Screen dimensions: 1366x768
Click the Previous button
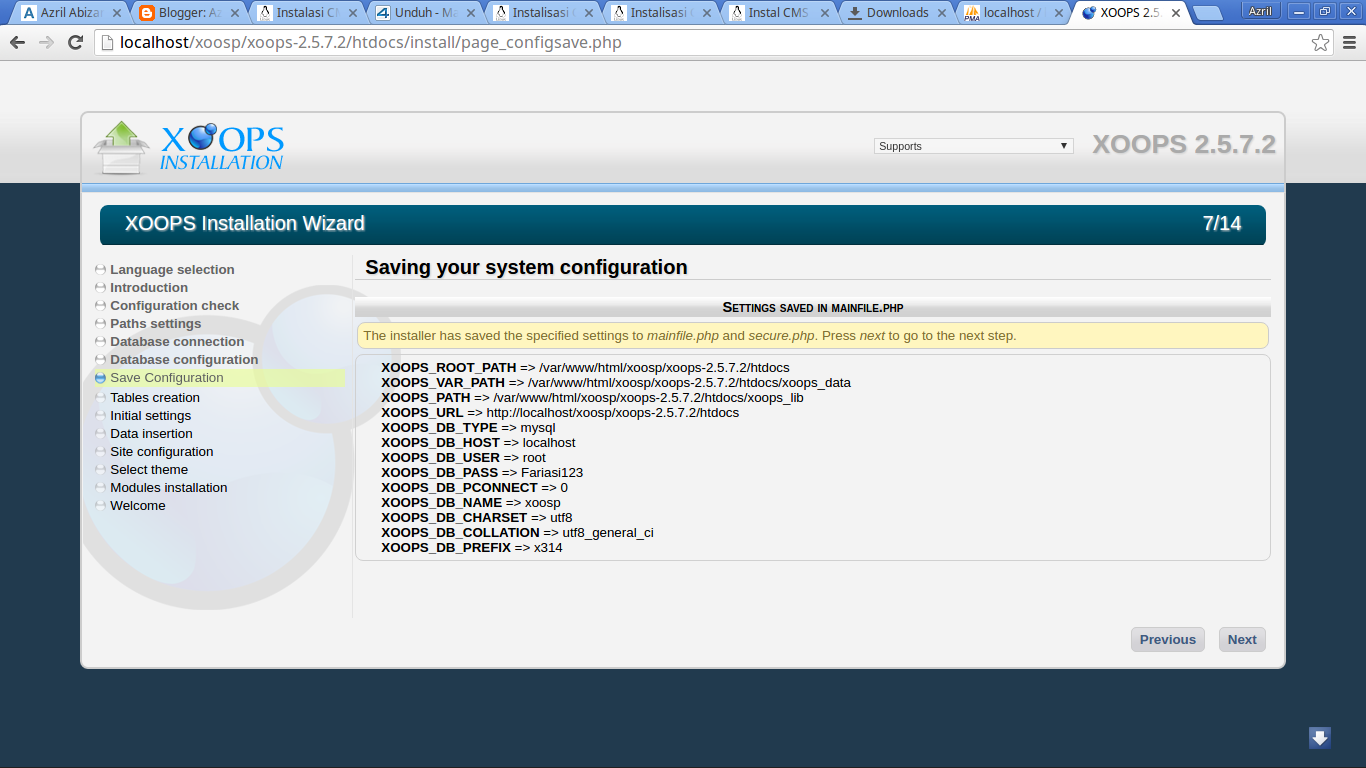(1168, 640)
